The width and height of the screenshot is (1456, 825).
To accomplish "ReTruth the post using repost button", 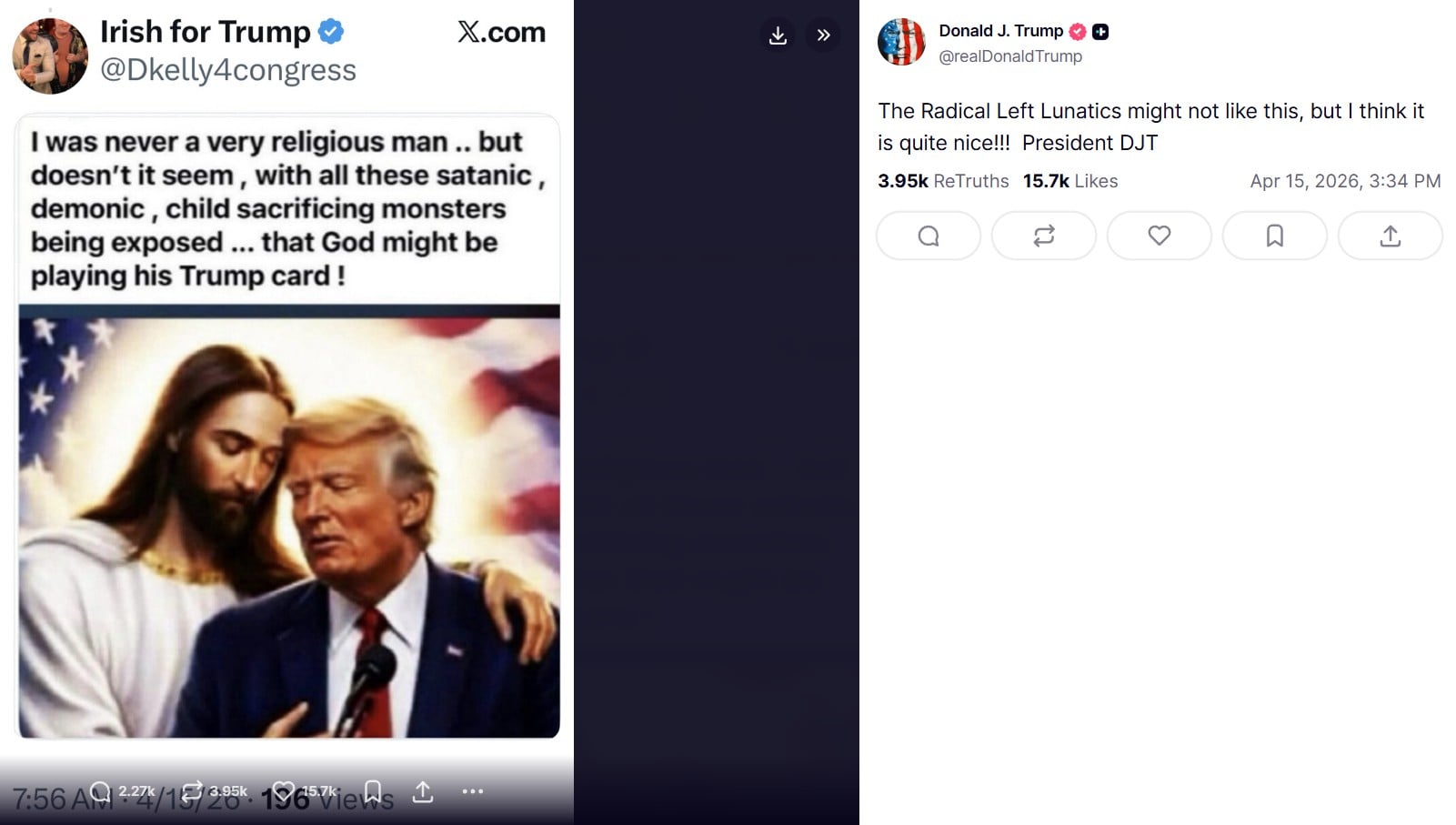I will (1043, 236).
